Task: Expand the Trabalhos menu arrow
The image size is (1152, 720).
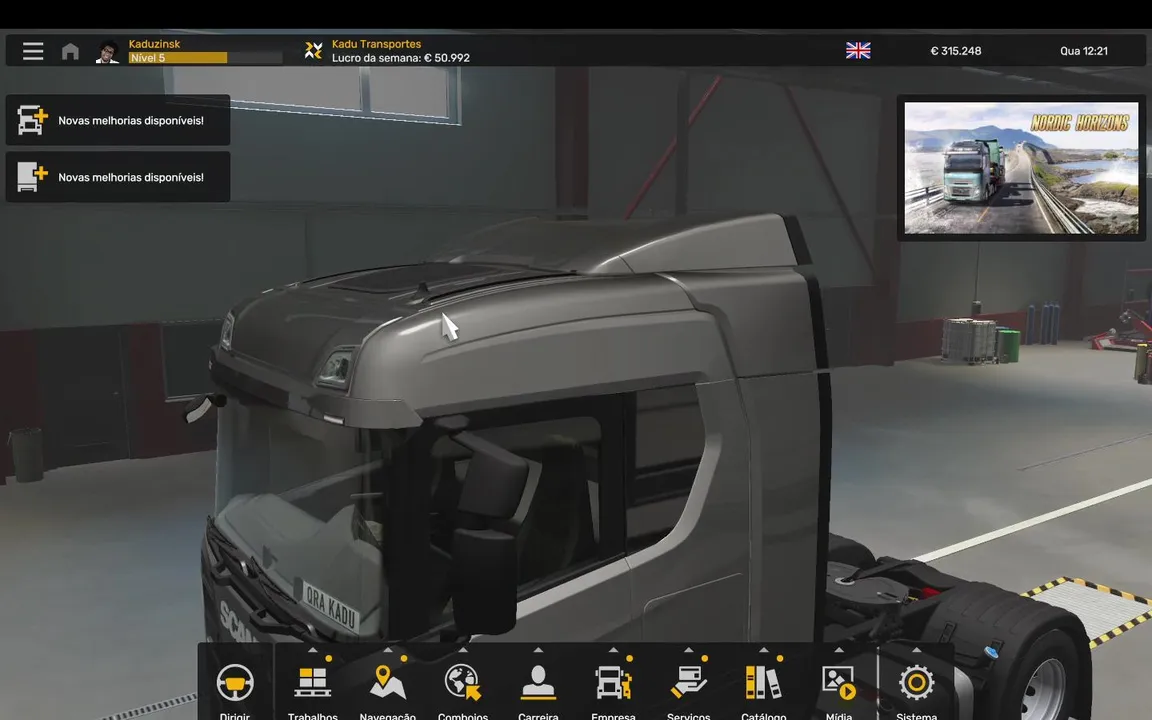Action: [x=312, y=650]
